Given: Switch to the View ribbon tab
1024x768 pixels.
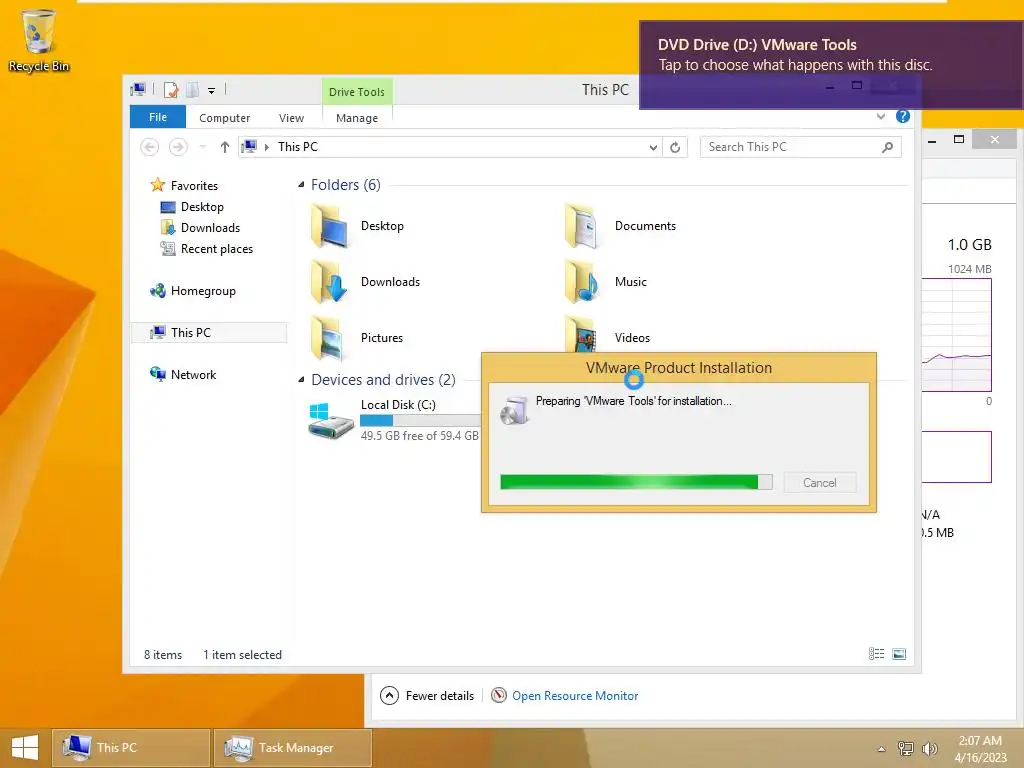Looking at the screenshot, I should pos(291,118).
